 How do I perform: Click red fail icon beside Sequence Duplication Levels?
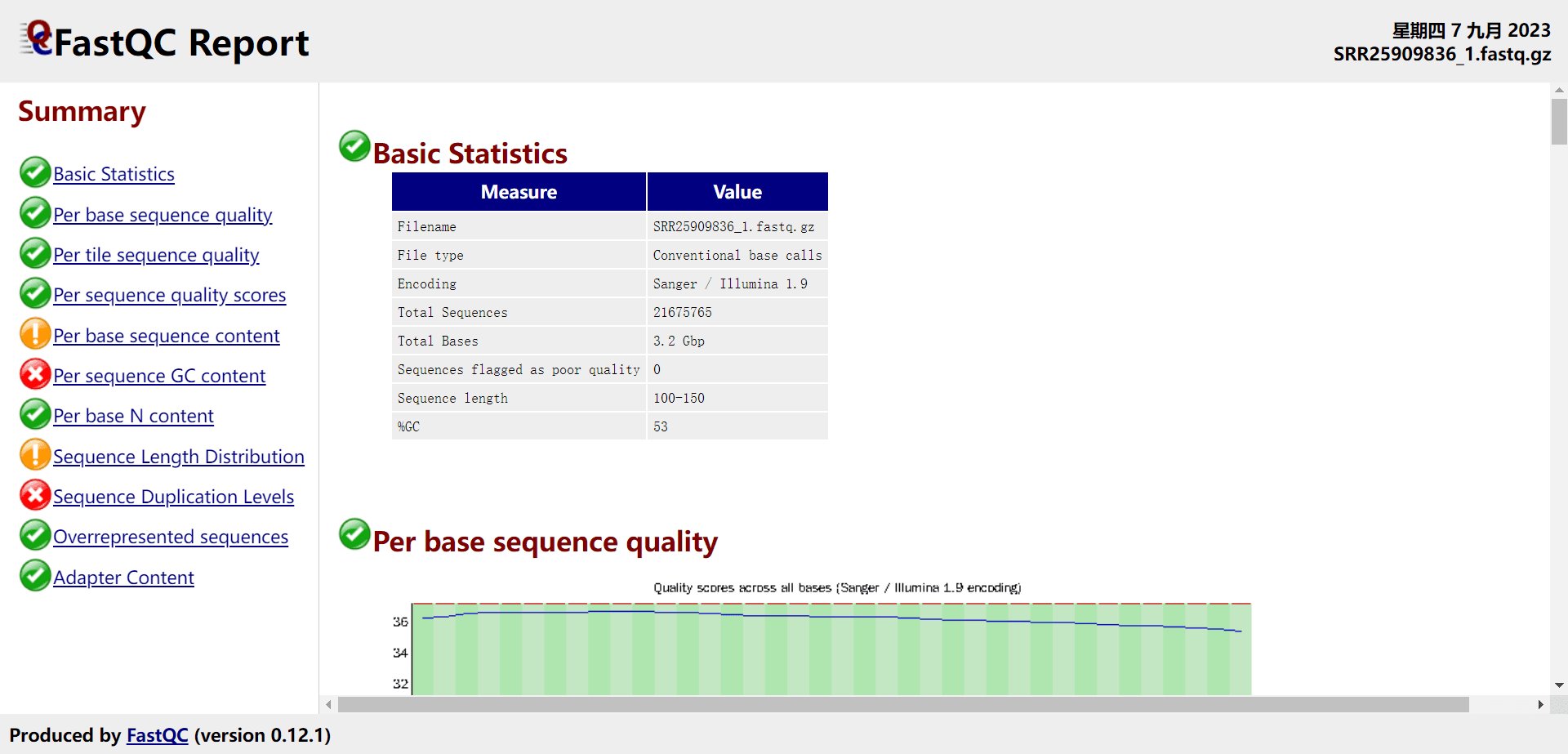coord(35,495)
